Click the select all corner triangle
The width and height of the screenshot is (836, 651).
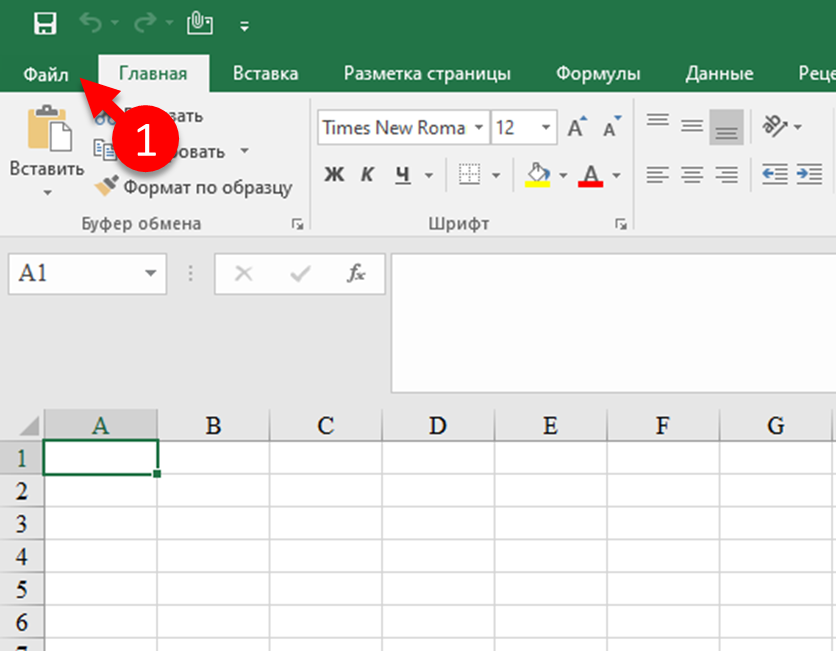28,426
